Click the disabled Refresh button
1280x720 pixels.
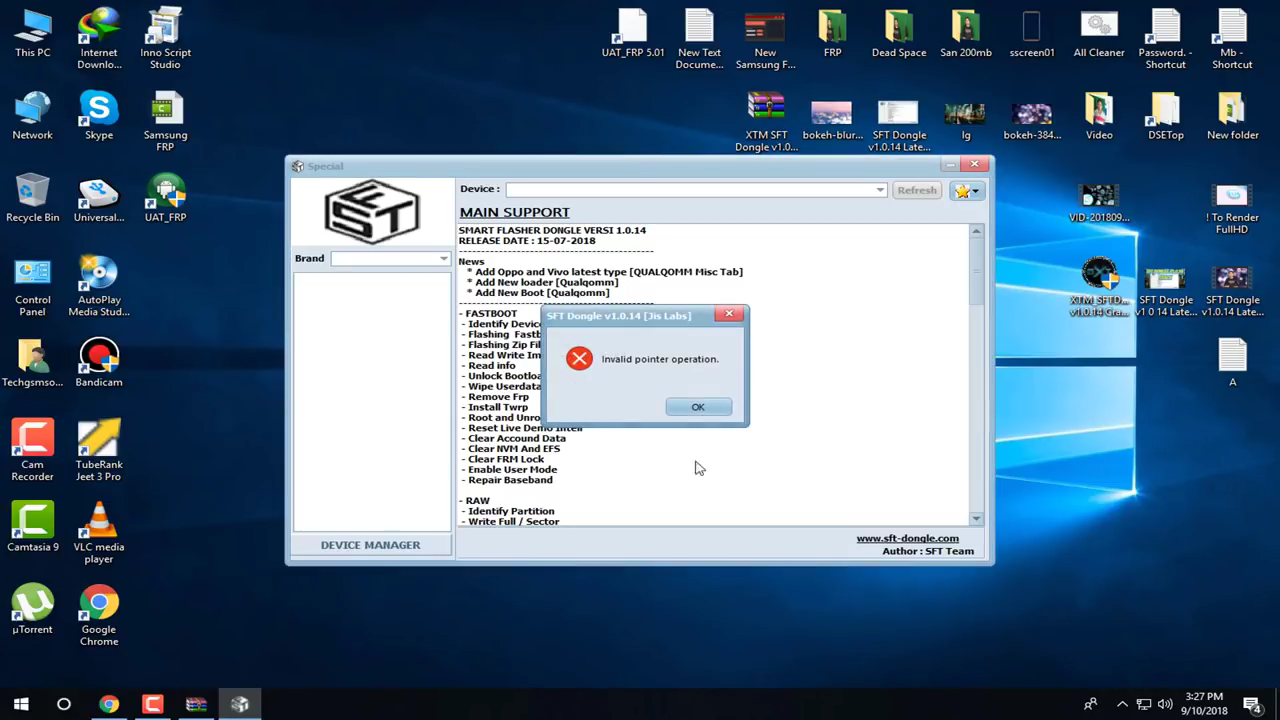[917, 190]
